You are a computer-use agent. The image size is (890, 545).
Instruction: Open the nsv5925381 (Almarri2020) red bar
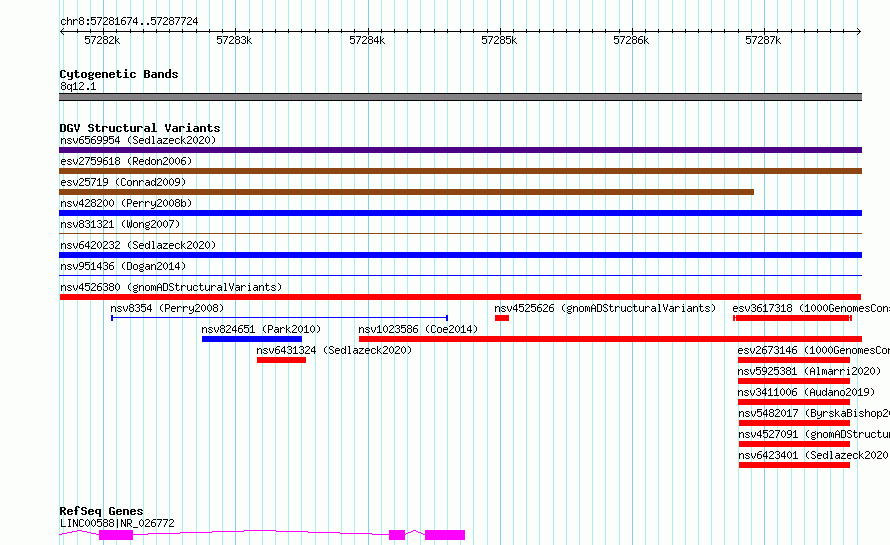794,381
